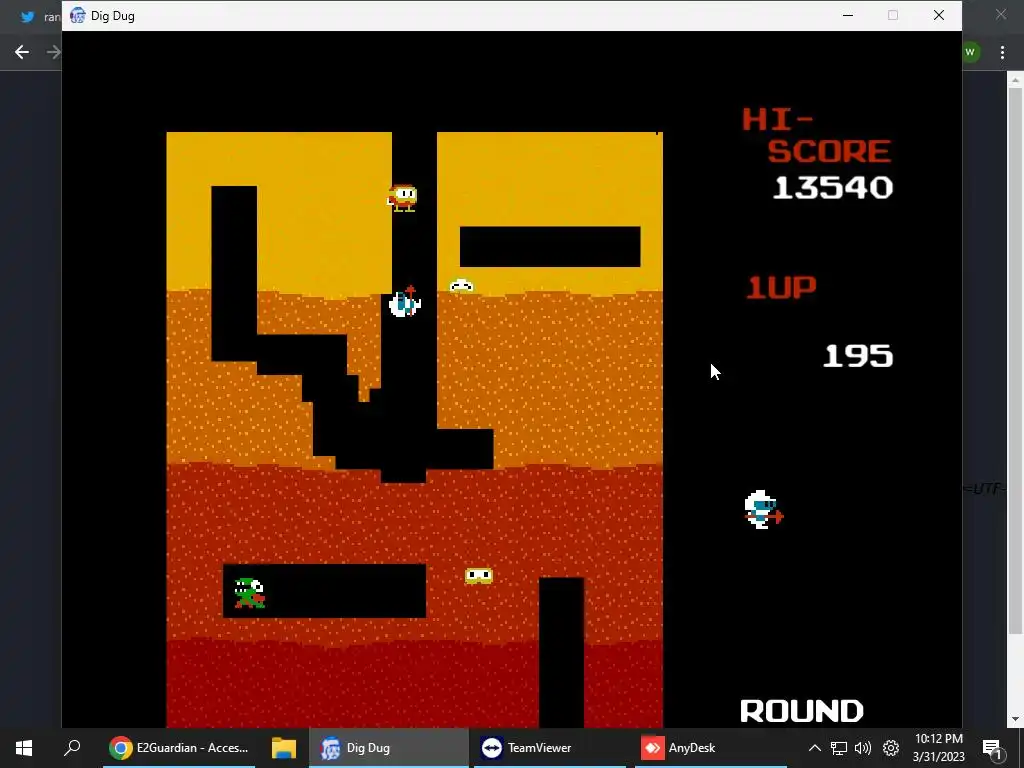Click the Dig Dug extra life icon
The image size is (1024, 768).
click(763, 509)
